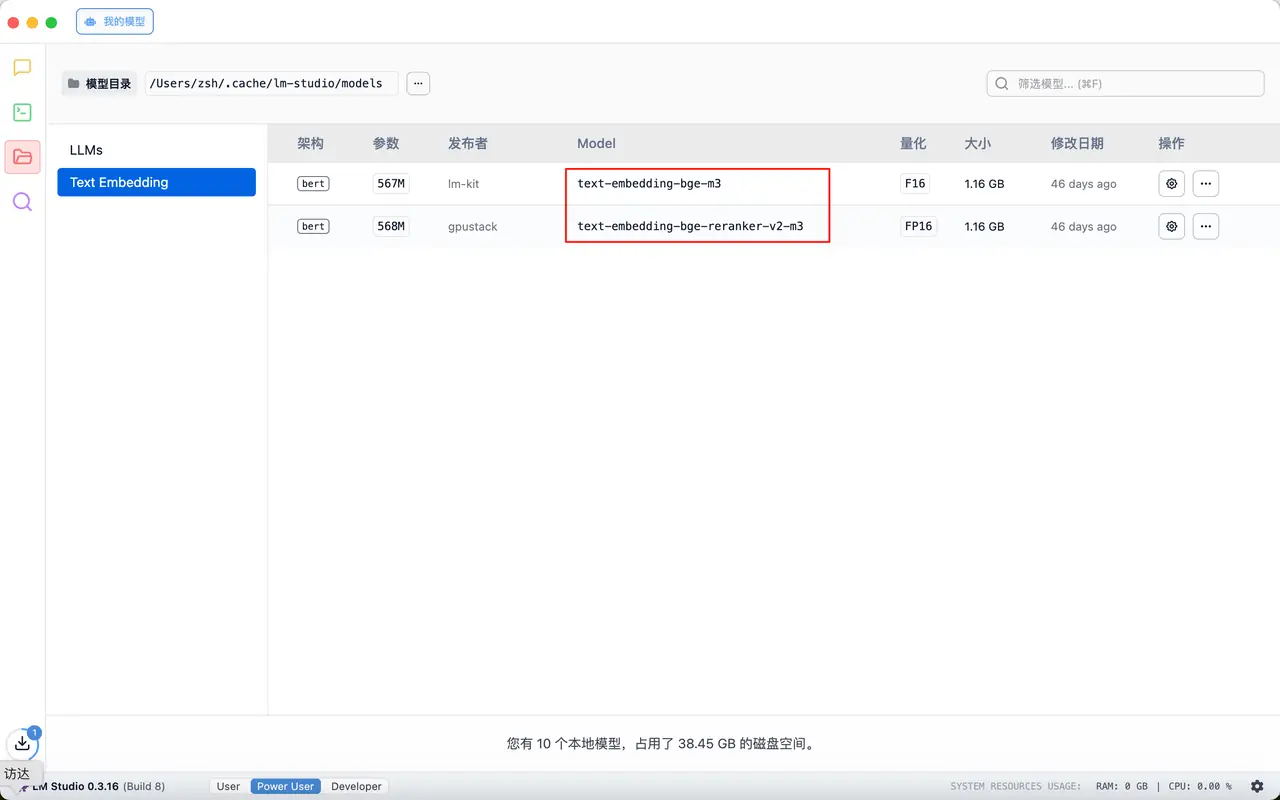
Task: Click the models directory path field
Action: pyautogui.click(x=272, y=83)
